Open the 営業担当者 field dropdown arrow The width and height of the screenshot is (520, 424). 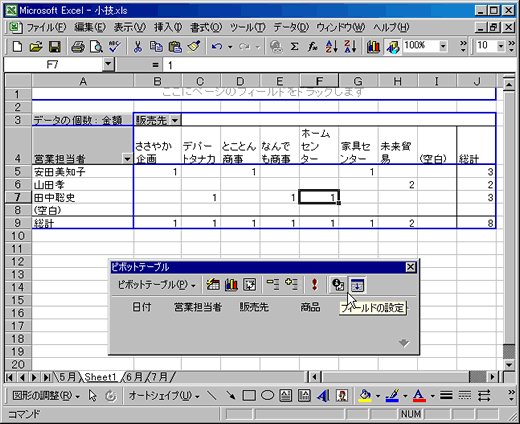127,159
